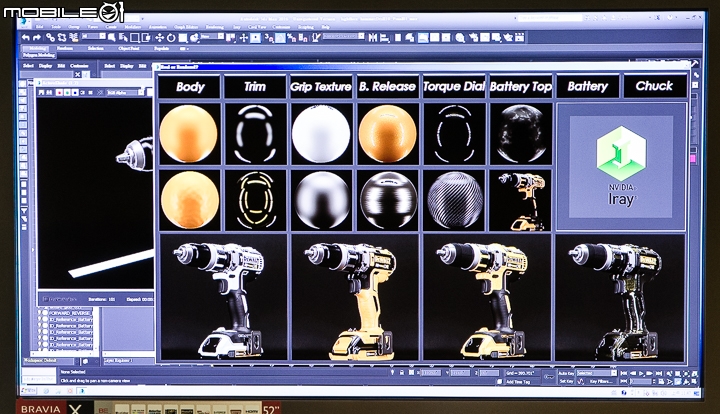Click the Battery Top button
This screenshot has height=414, width=720.
[521, 86]
